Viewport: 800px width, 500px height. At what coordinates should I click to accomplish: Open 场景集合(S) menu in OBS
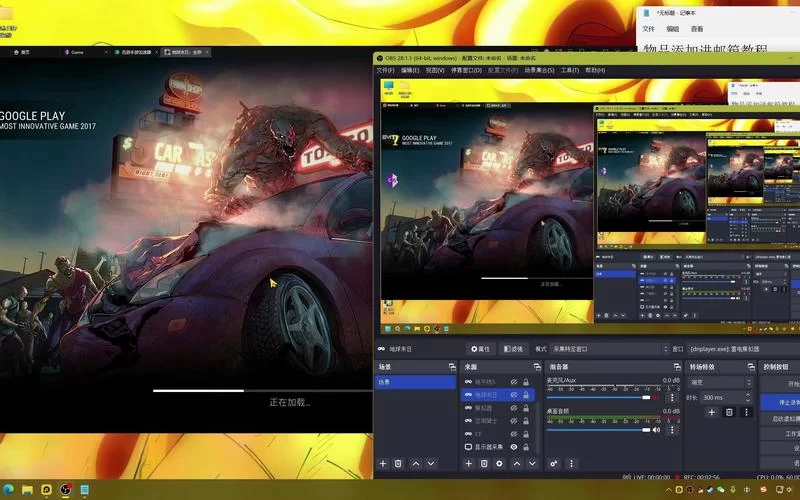[x=539, y=70]
